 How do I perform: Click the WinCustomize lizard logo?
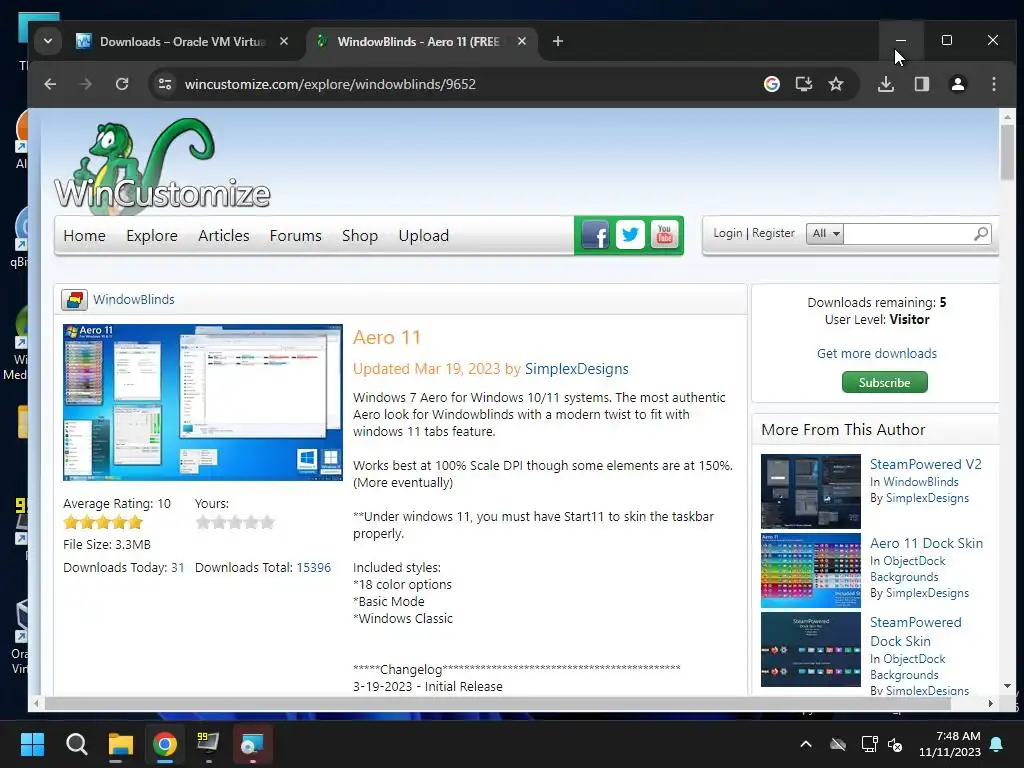click(162, 167)
